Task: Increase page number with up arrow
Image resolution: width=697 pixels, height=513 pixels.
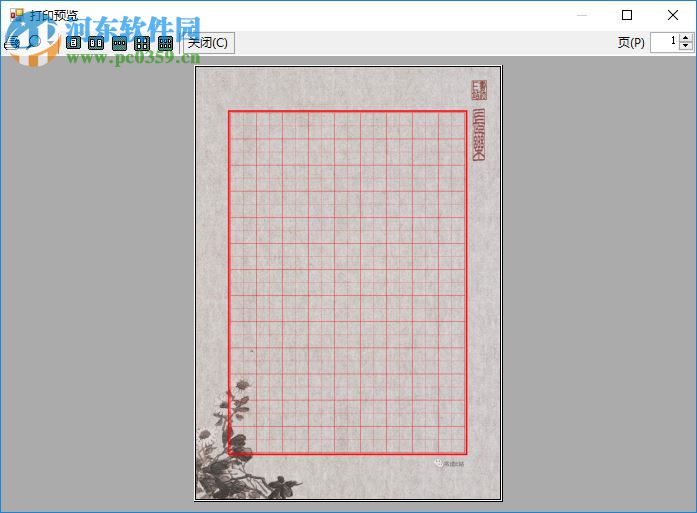Action: click(x=686, y=38)
